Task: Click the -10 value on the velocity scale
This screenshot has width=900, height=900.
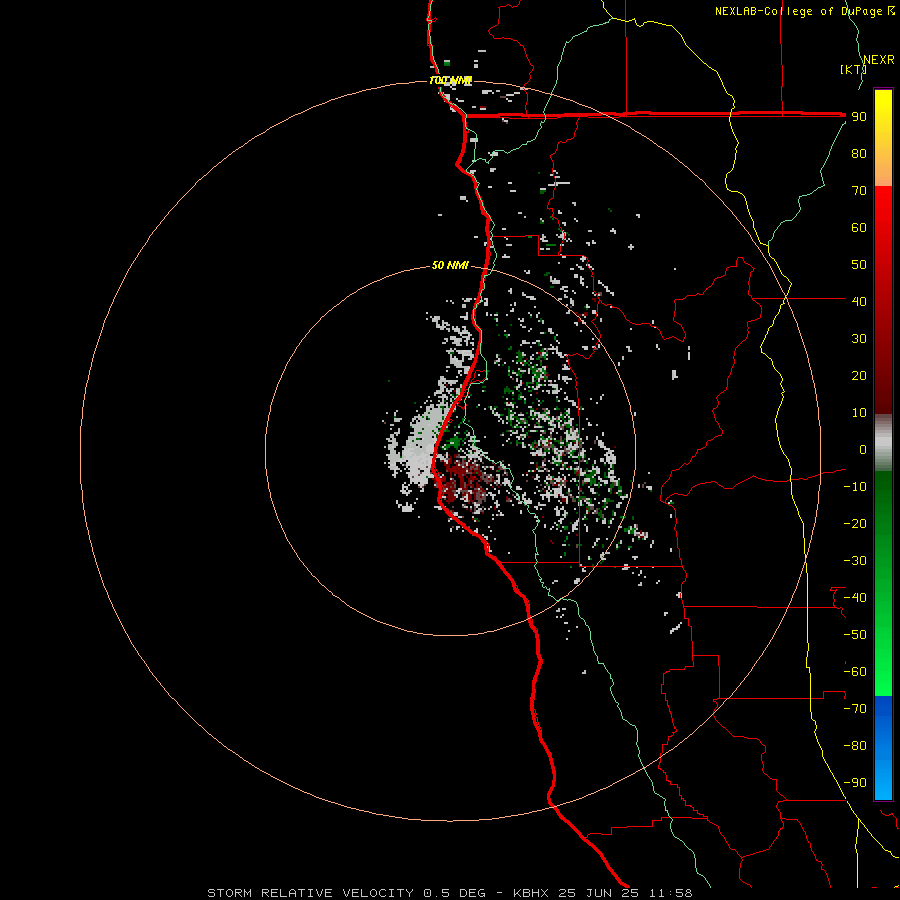Action: (x=855, y=487)
